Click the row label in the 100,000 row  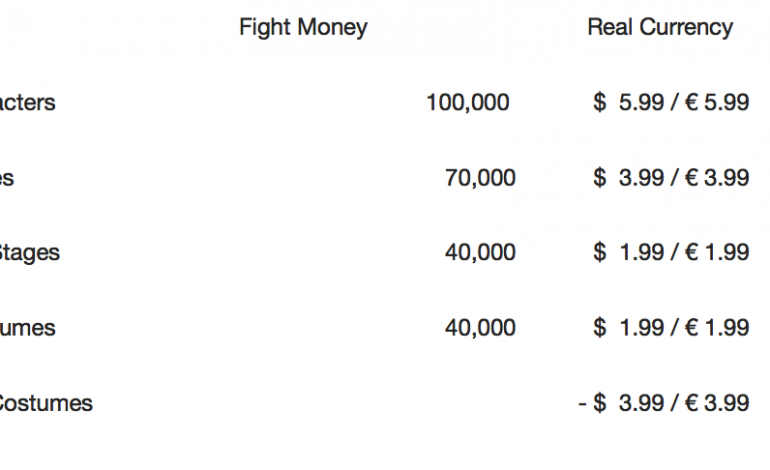pos(27,102)
